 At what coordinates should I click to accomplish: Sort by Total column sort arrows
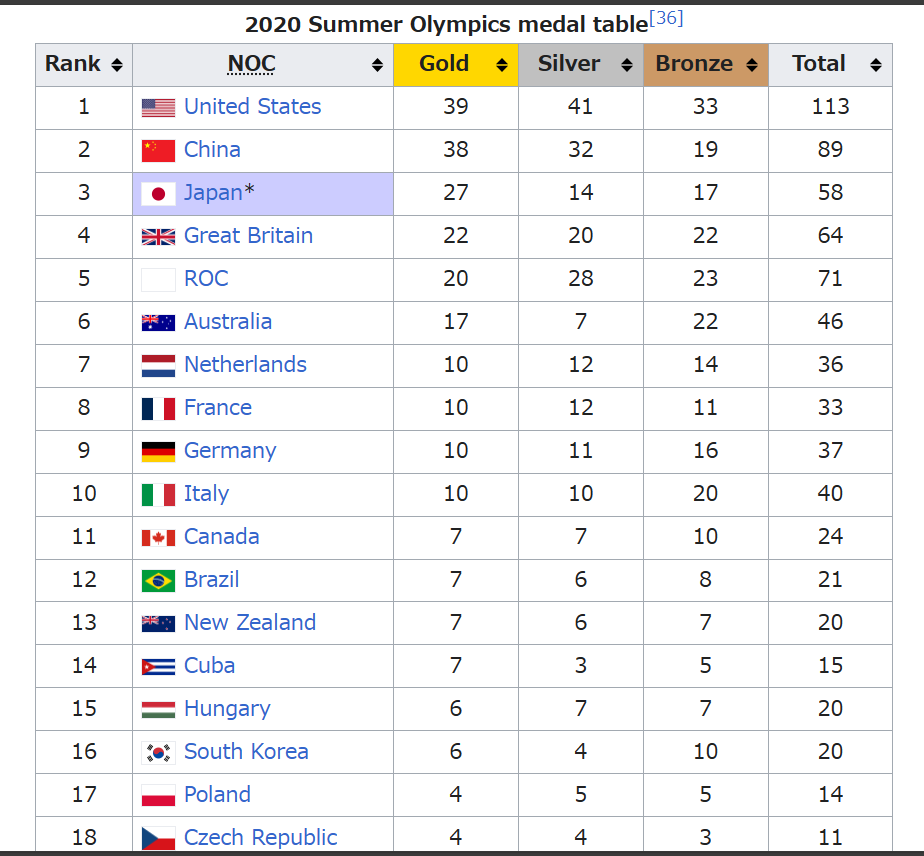876,65
